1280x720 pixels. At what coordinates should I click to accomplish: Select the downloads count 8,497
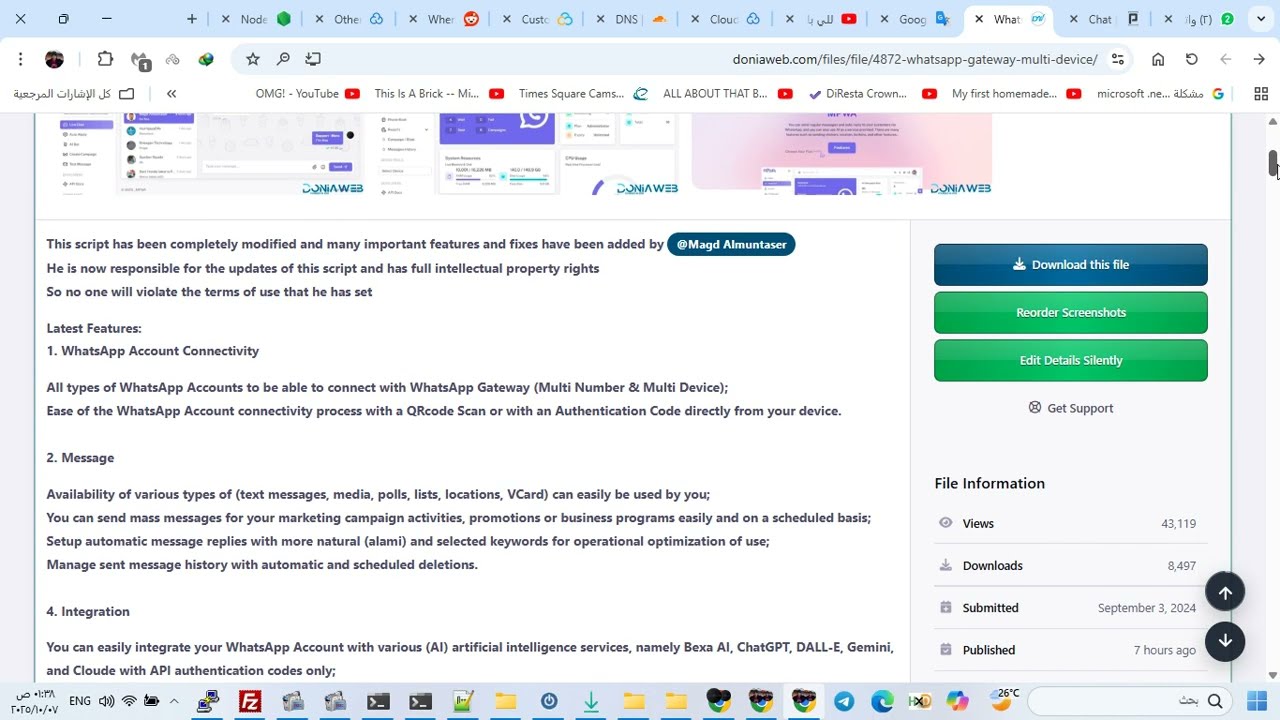(x=1181, y=566)
